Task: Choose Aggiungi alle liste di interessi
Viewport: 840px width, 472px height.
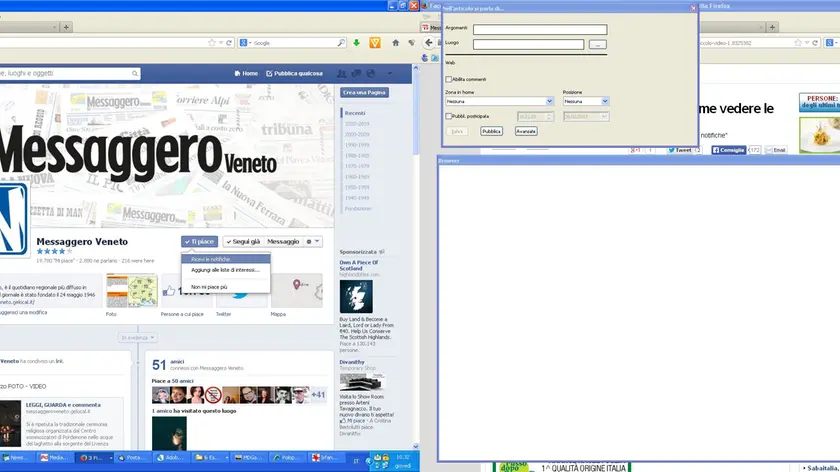Action: pyautogui.click(x=226, y=270)
